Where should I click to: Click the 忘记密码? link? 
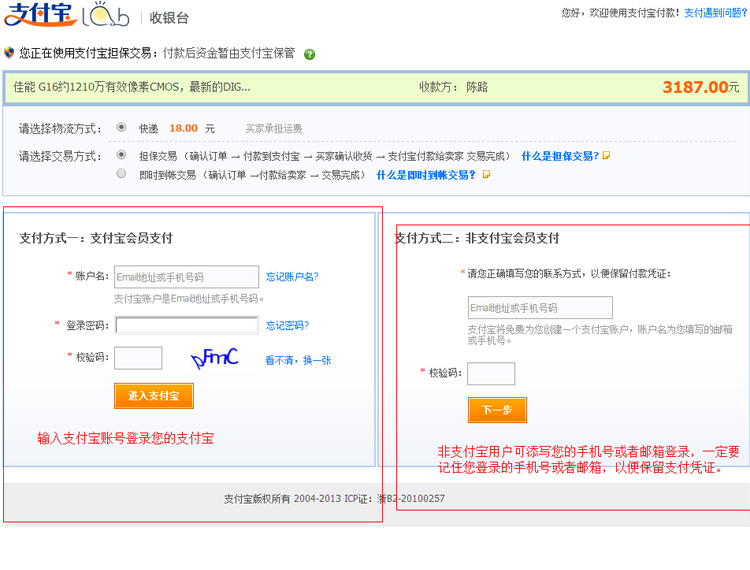pos(287,325)
